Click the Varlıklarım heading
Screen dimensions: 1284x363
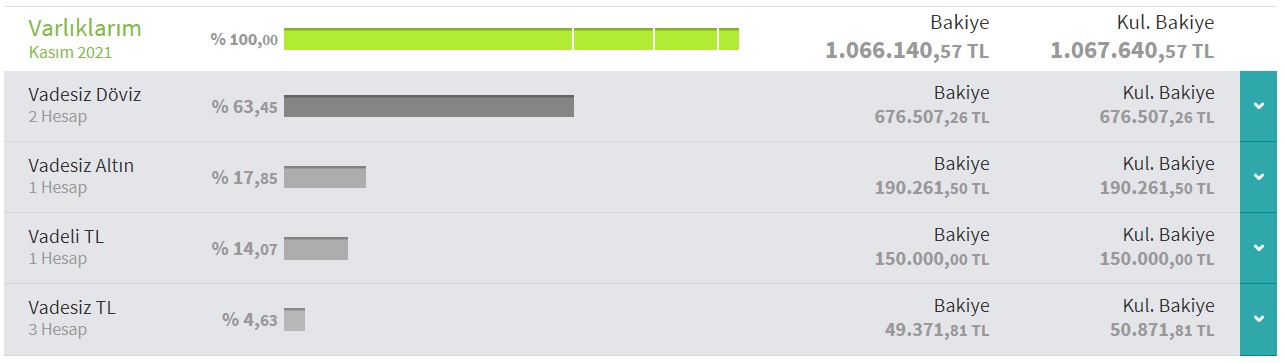click(85, 28)
